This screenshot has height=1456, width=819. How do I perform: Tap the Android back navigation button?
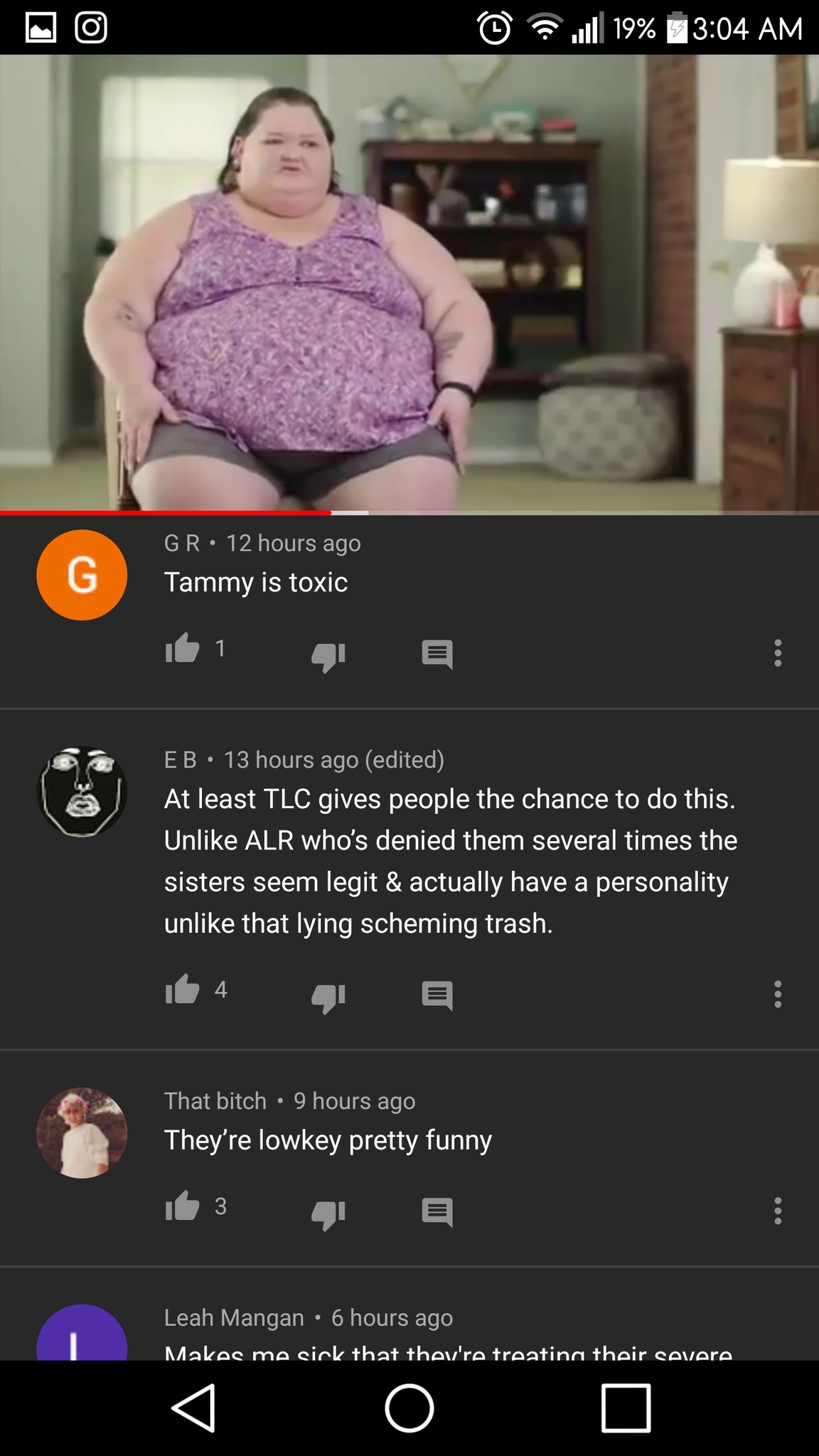click(x=193, y=1408)
